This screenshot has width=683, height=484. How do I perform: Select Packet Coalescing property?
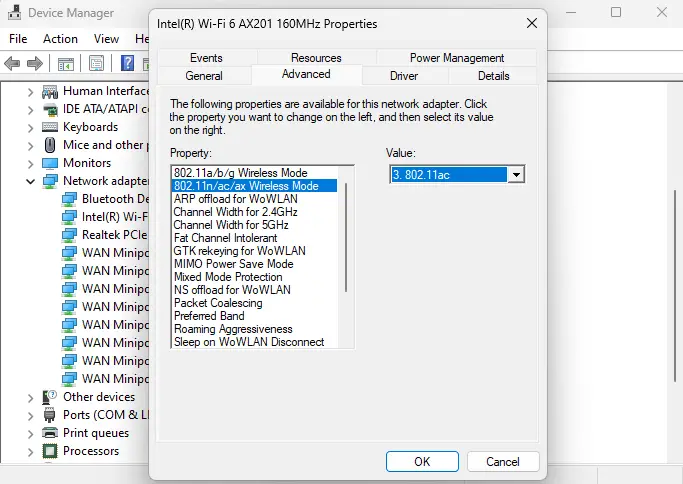pyautogui.click(x=254, y=303)
